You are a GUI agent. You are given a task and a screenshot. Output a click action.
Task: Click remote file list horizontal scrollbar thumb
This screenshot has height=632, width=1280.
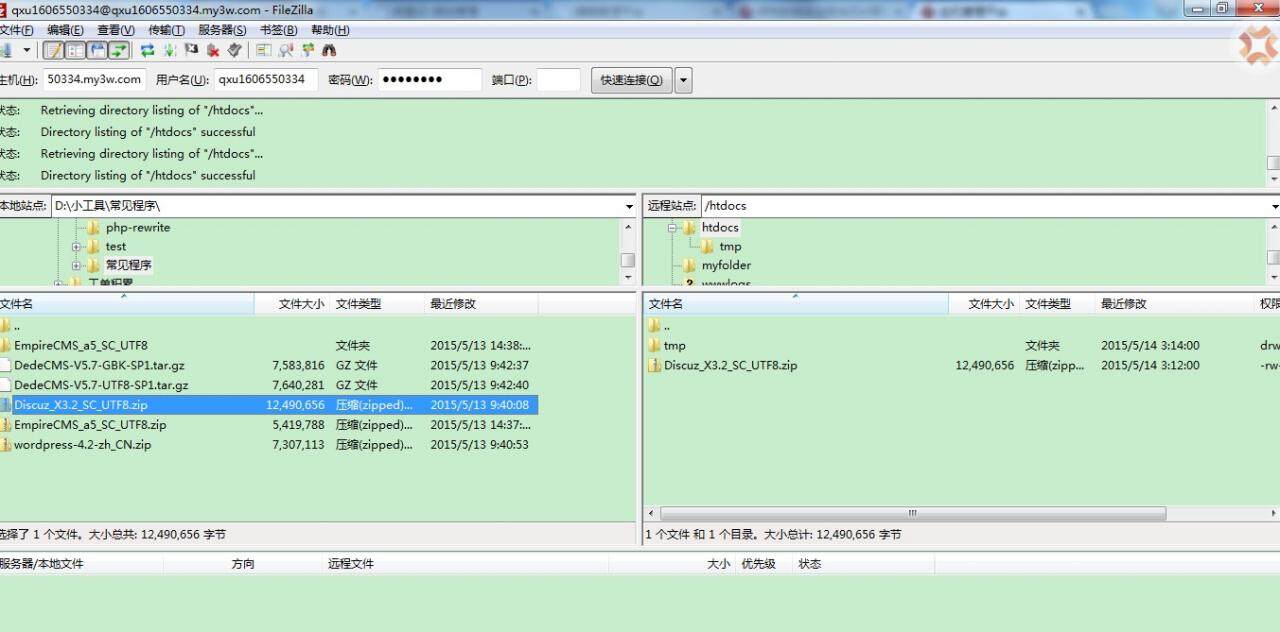coord(913,513)
